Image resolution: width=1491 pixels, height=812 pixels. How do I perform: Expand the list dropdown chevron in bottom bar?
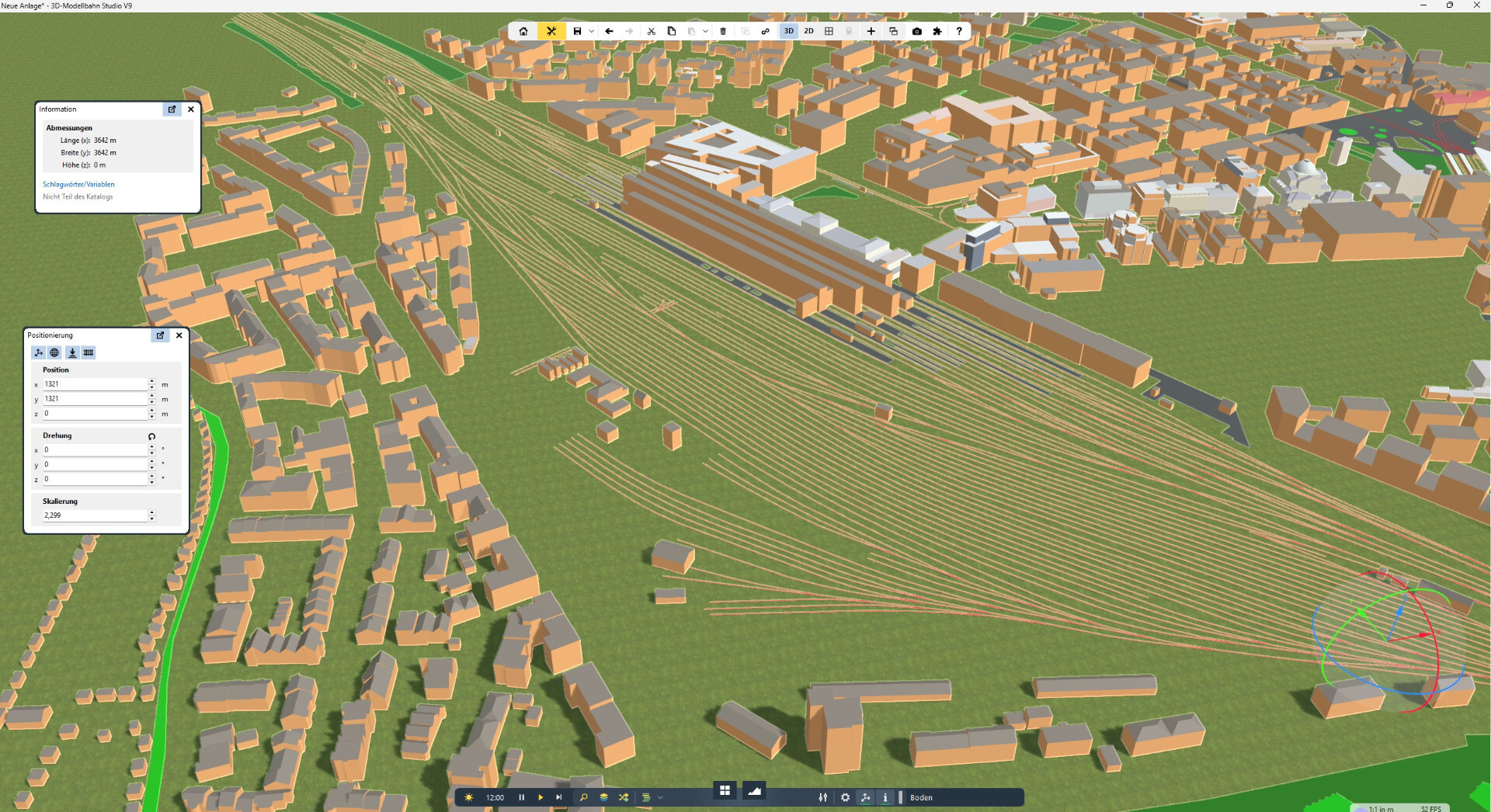[x=661, y=797]
